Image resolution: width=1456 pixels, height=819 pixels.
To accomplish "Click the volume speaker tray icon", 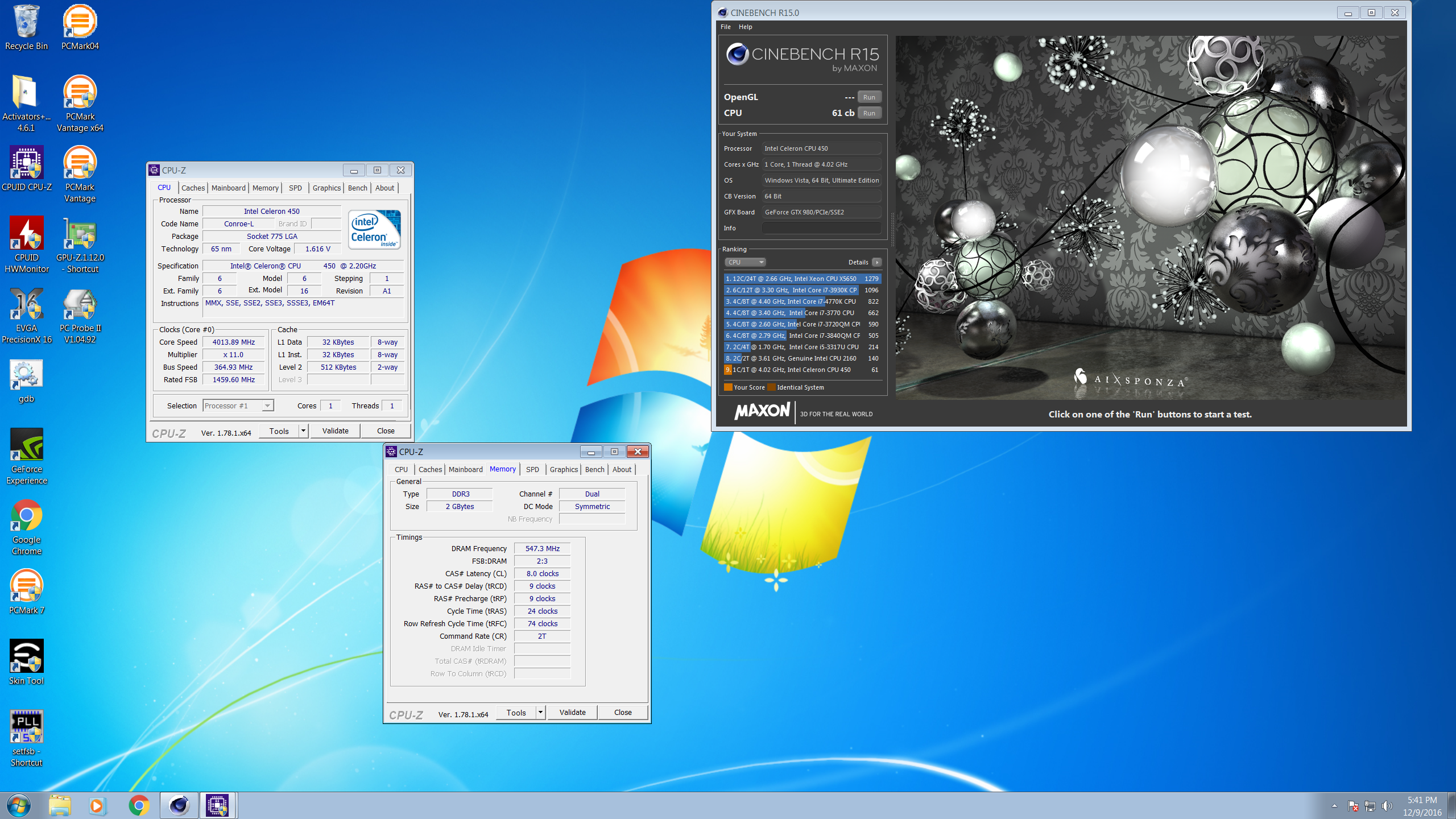I will point(1387,806).
